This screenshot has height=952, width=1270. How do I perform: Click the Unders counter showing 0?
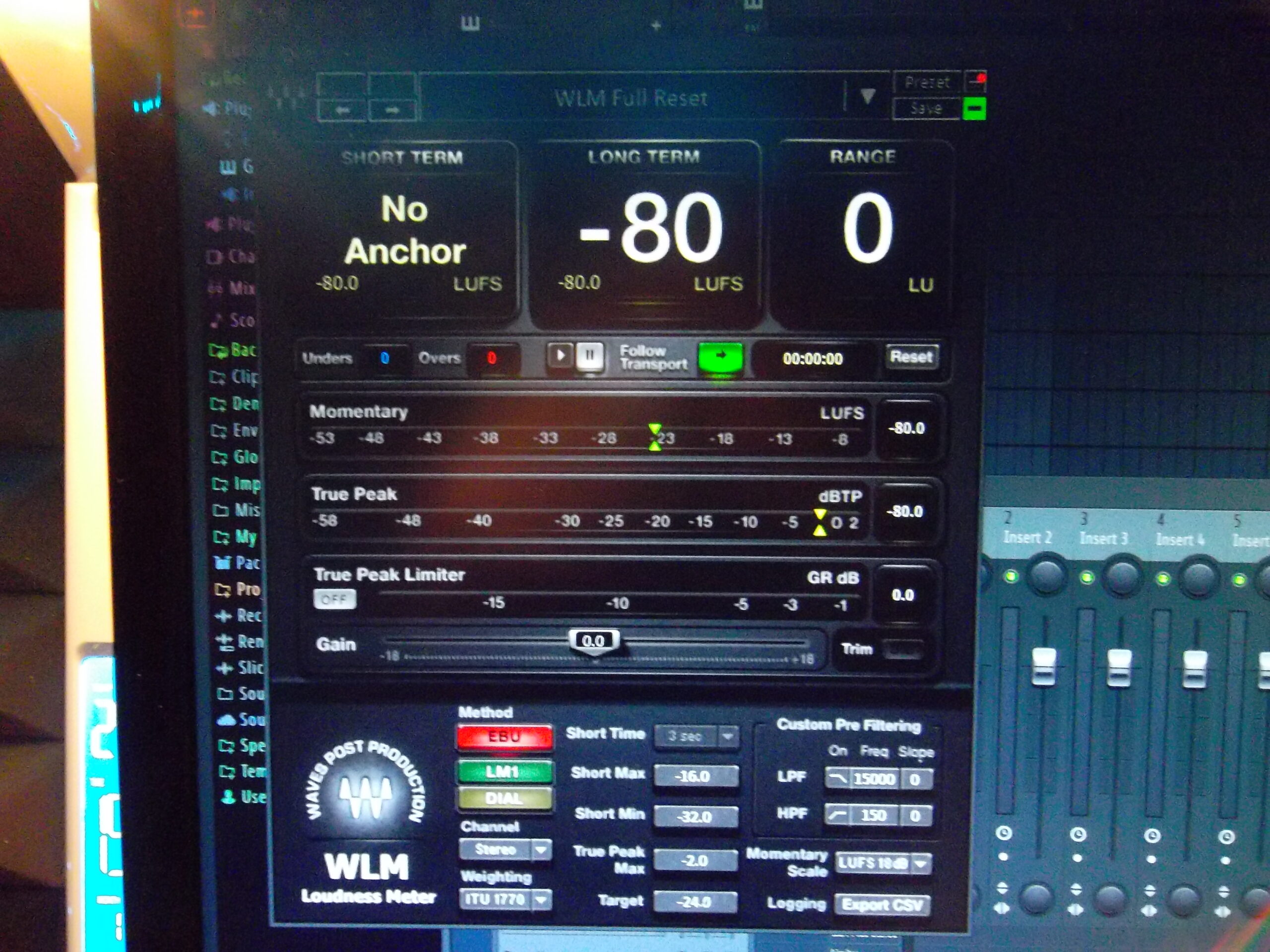click(x=384, y=358)
